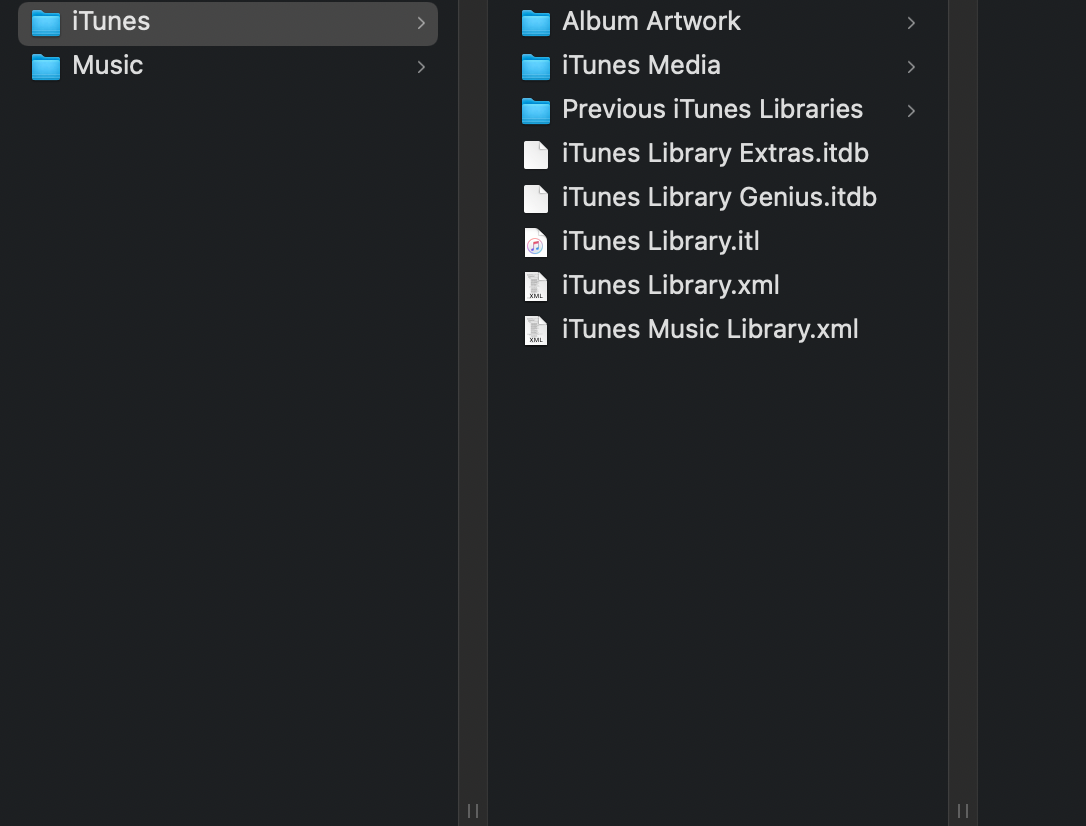Click the iTunes Library Extras.itdb file icon
This screenshot has height=826, width=1086.
[535, 155]
